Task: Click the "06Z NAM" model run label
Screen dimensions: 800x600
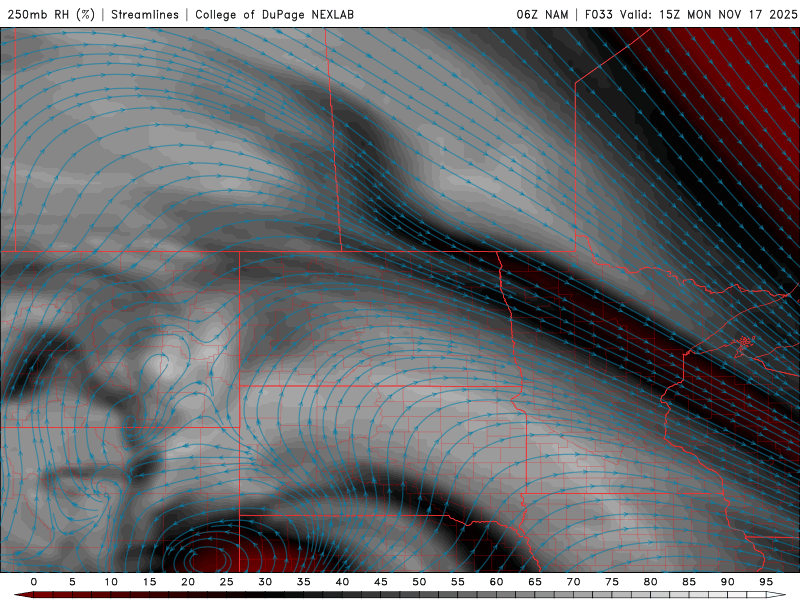Action: 542,14
